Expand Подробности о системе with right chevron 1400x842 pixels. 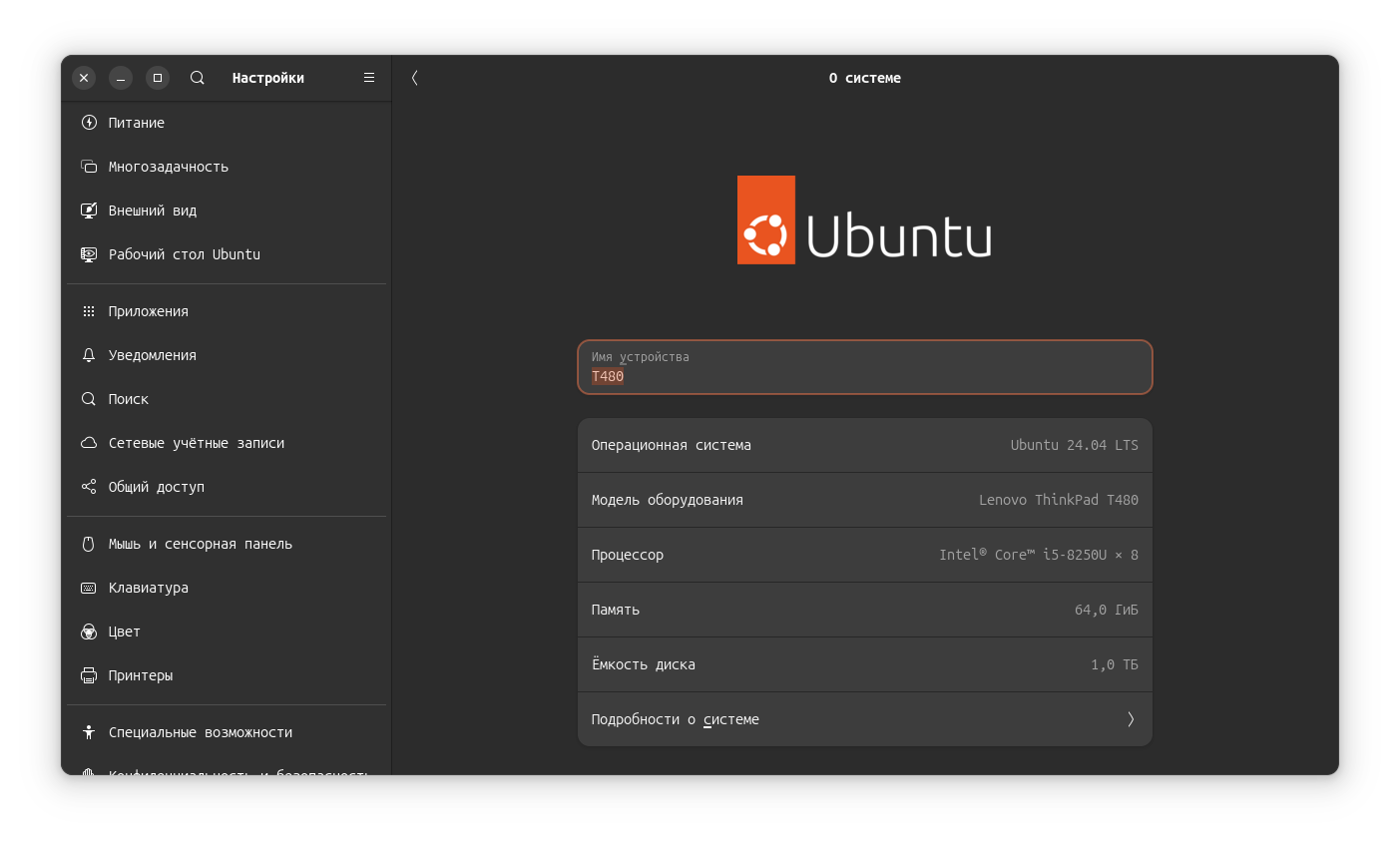click(x=1131, y=719)
